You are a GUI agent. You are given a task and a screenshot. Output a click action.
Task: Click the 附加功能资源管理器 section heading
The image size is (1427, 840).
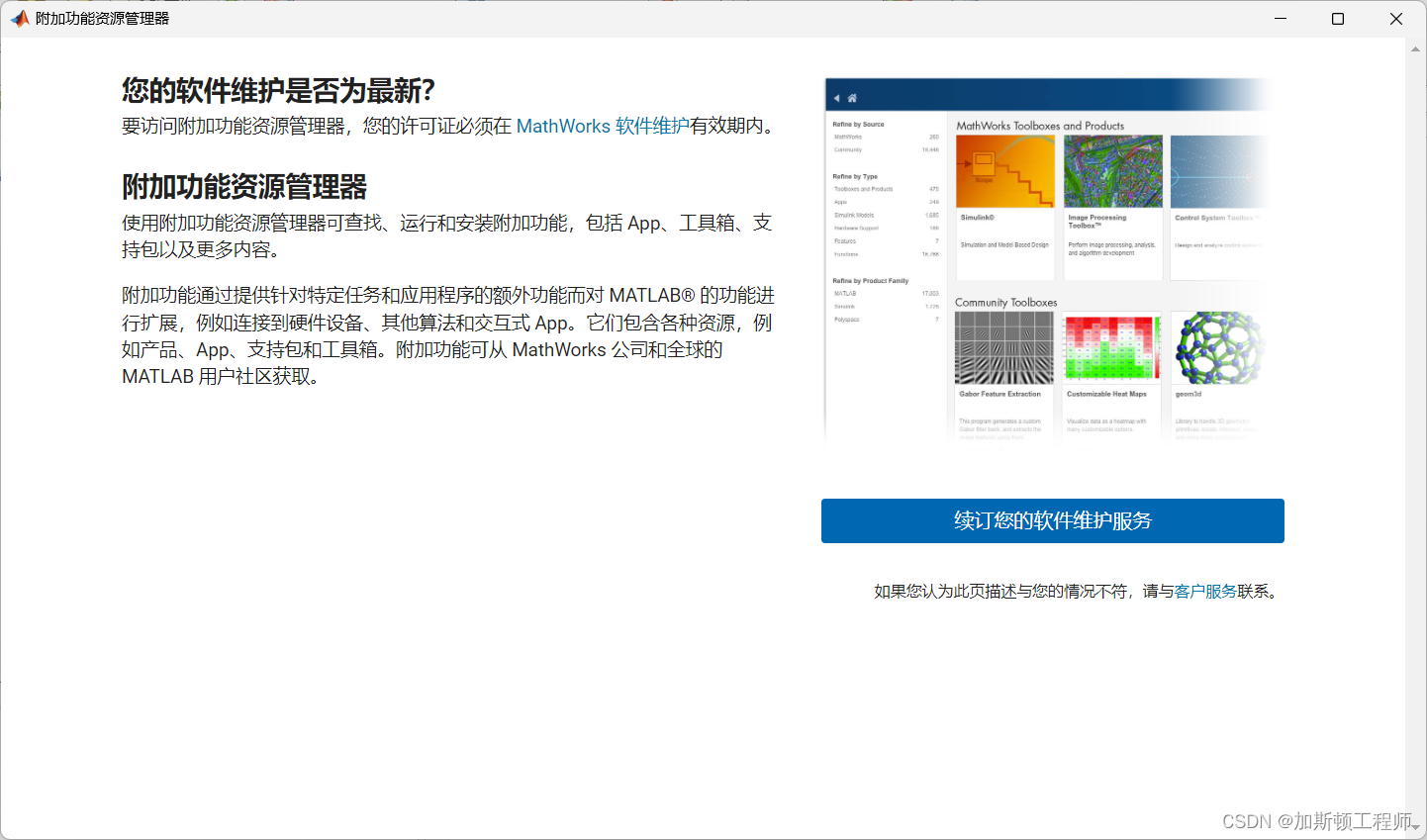(244, 187)
